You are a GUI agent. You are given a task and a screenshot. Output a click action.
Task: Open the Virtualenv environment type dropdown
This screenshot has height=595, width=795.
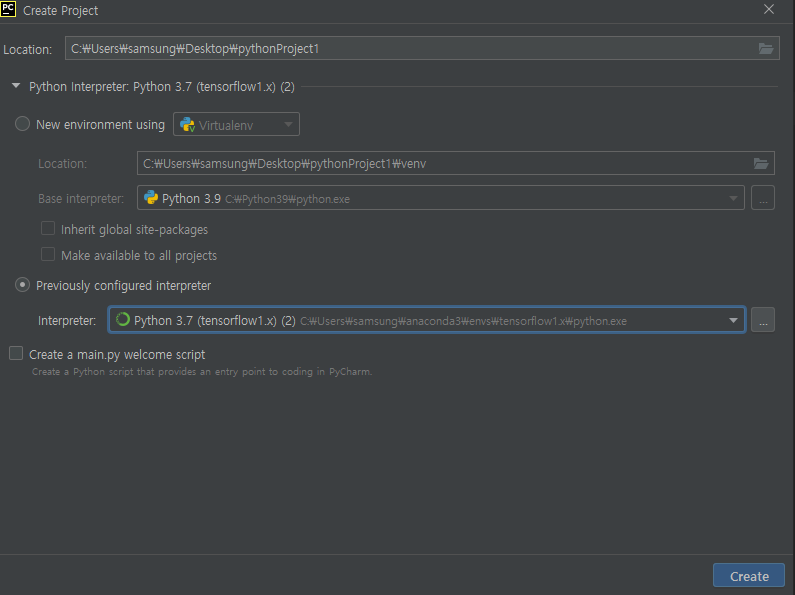(236, 124)
